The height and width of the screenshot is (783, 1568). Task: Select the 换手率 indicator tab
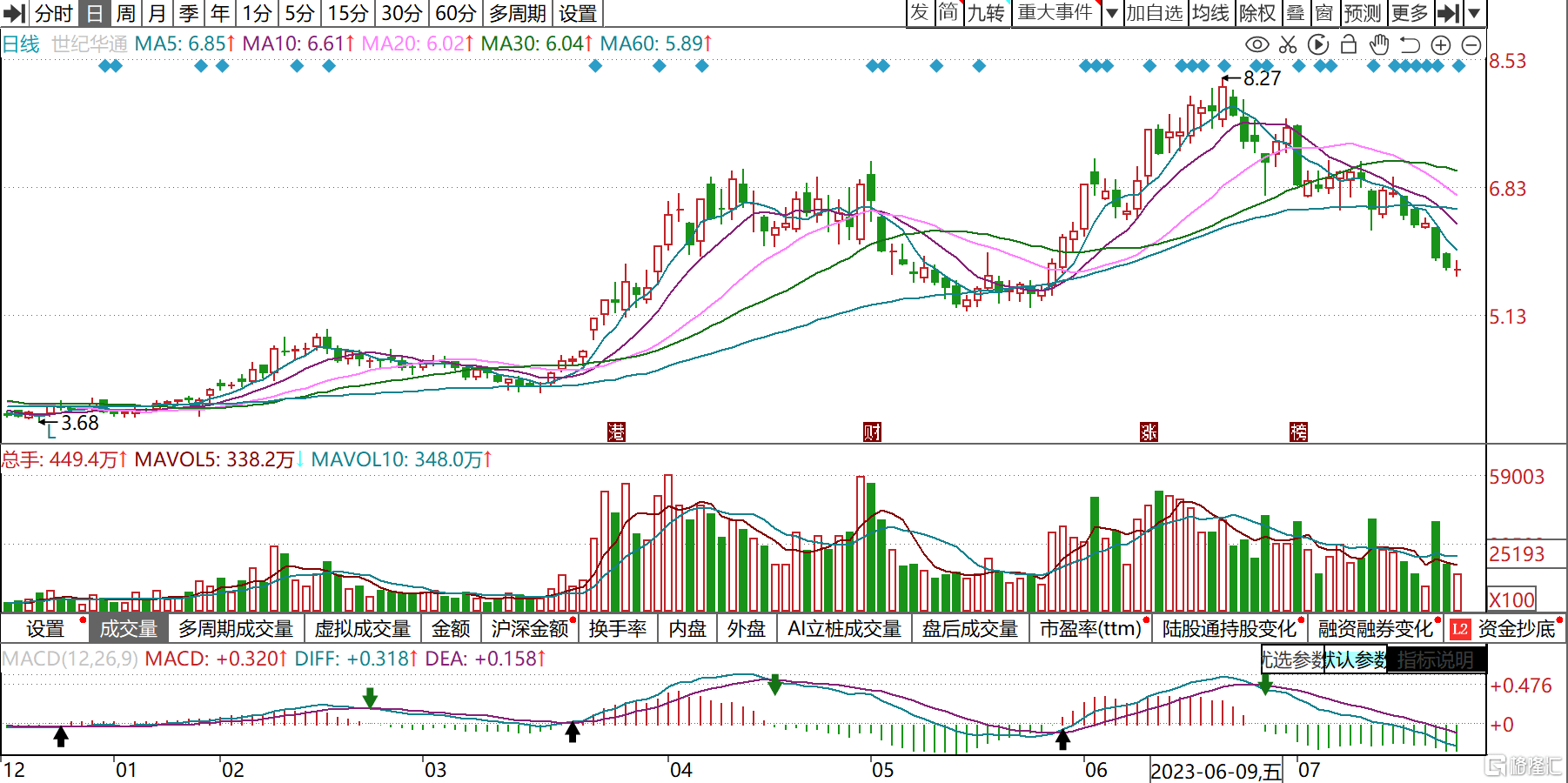click(617, 628)
